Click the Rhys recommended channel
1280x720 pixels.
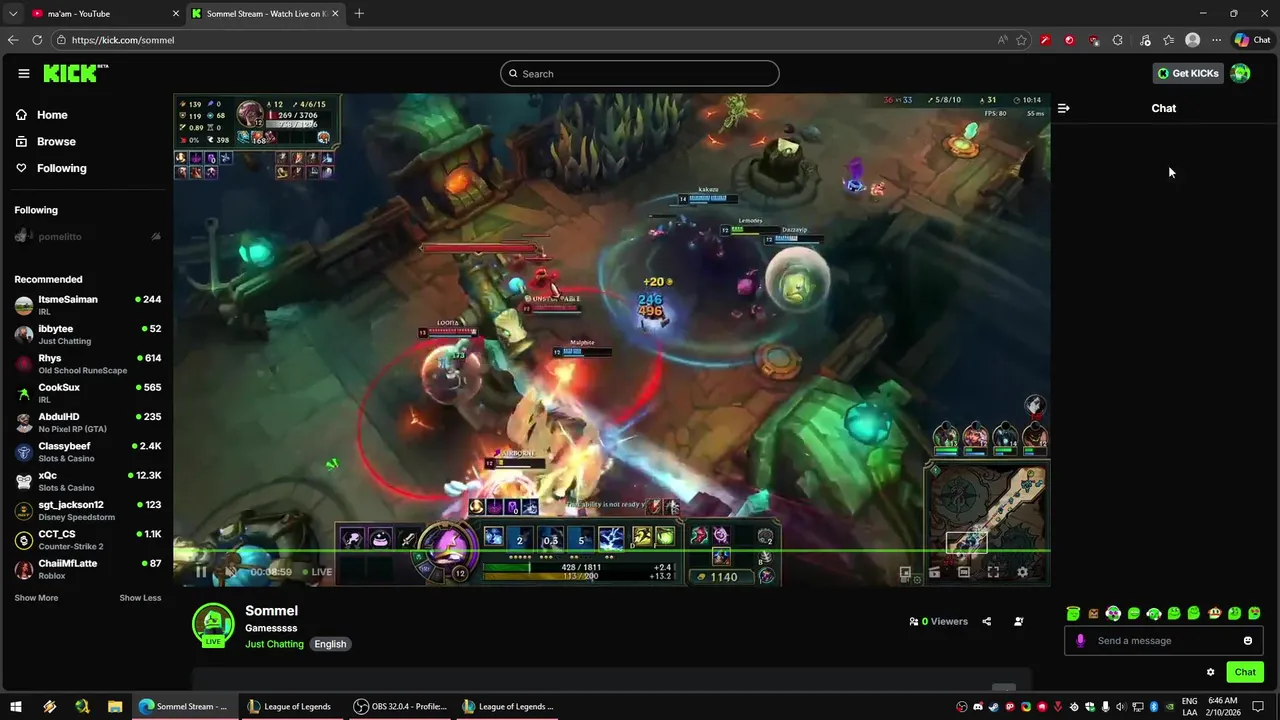pyautogui.click(x=88, y=364)
